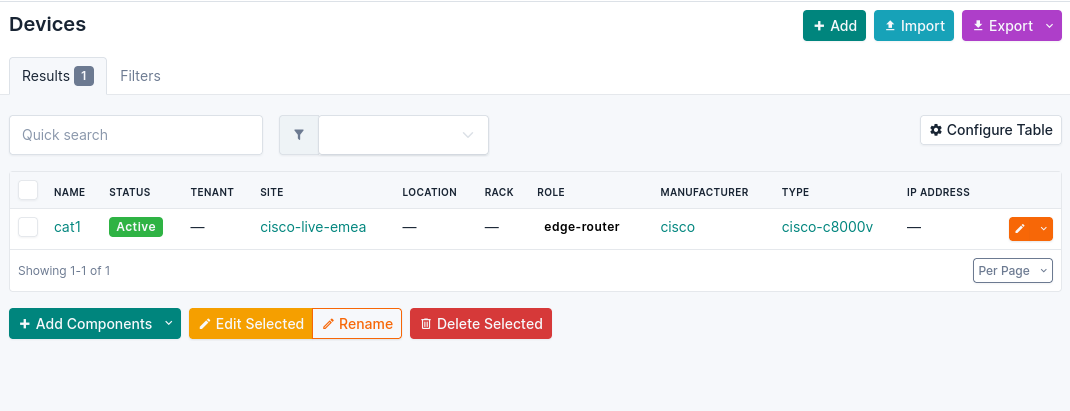1070x411 pixels.
Task: Open the Per Page dropdown
Action: tap(1013, 270)
